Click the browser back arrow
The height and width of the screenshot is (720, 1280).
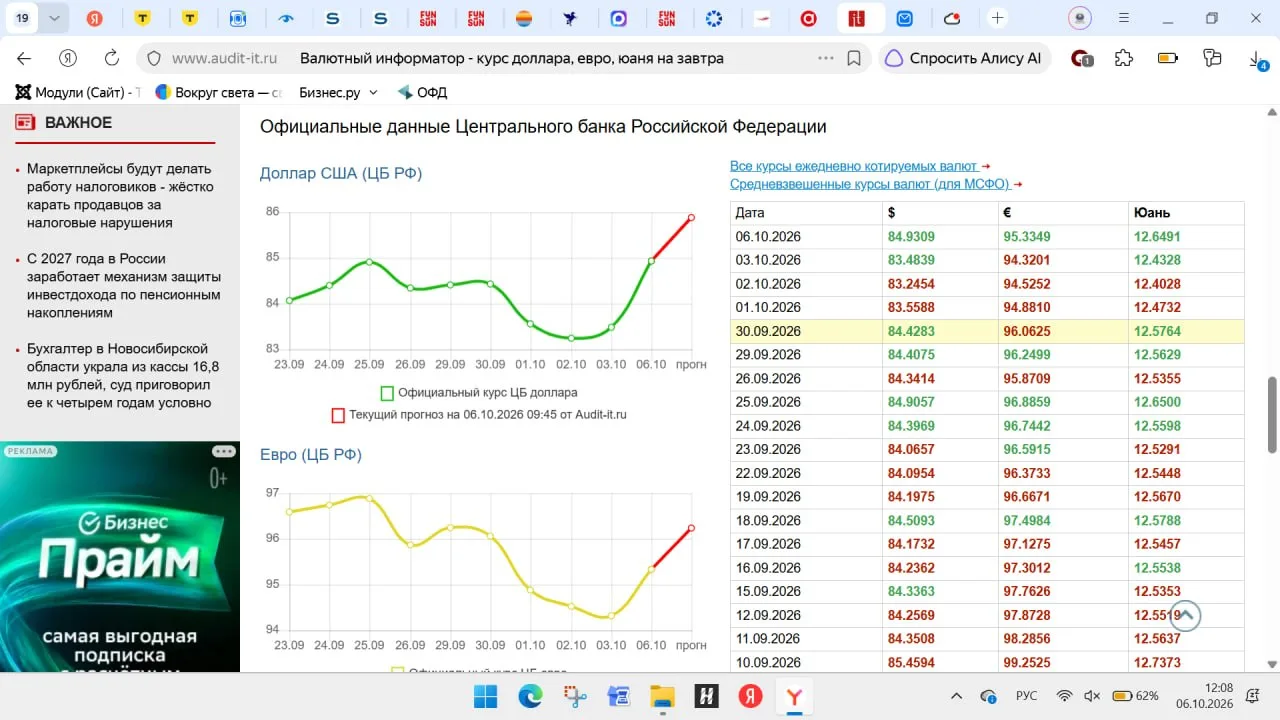[x=24, y=58]
